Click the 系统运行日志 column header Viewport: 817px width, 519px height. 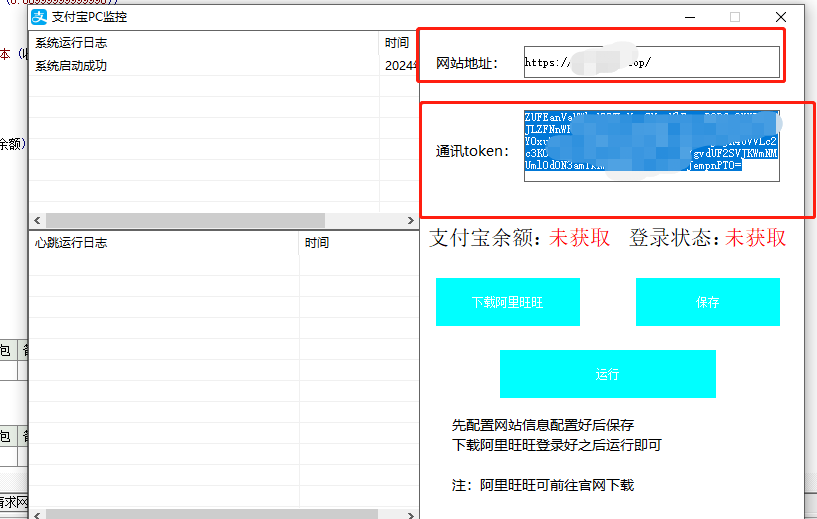204,43
